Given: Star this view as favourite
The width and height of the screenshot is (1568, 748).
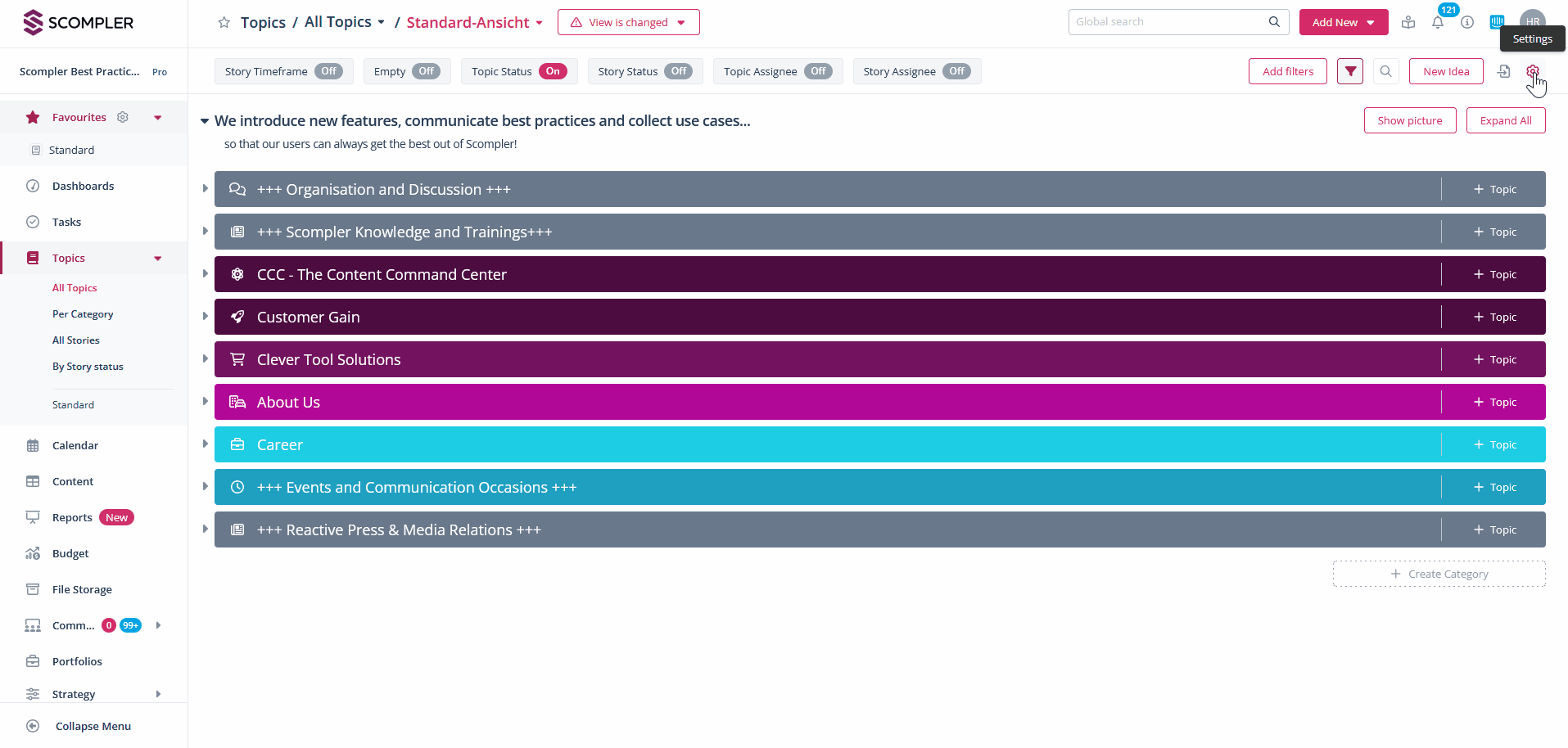Looking at the screenshot, I should click(x=224, y=23).
